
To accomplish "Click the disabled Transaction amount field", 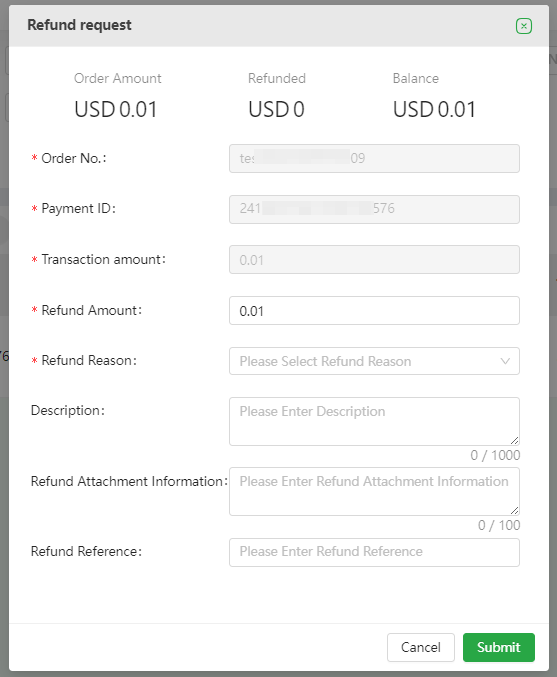I will pos(374,259).
